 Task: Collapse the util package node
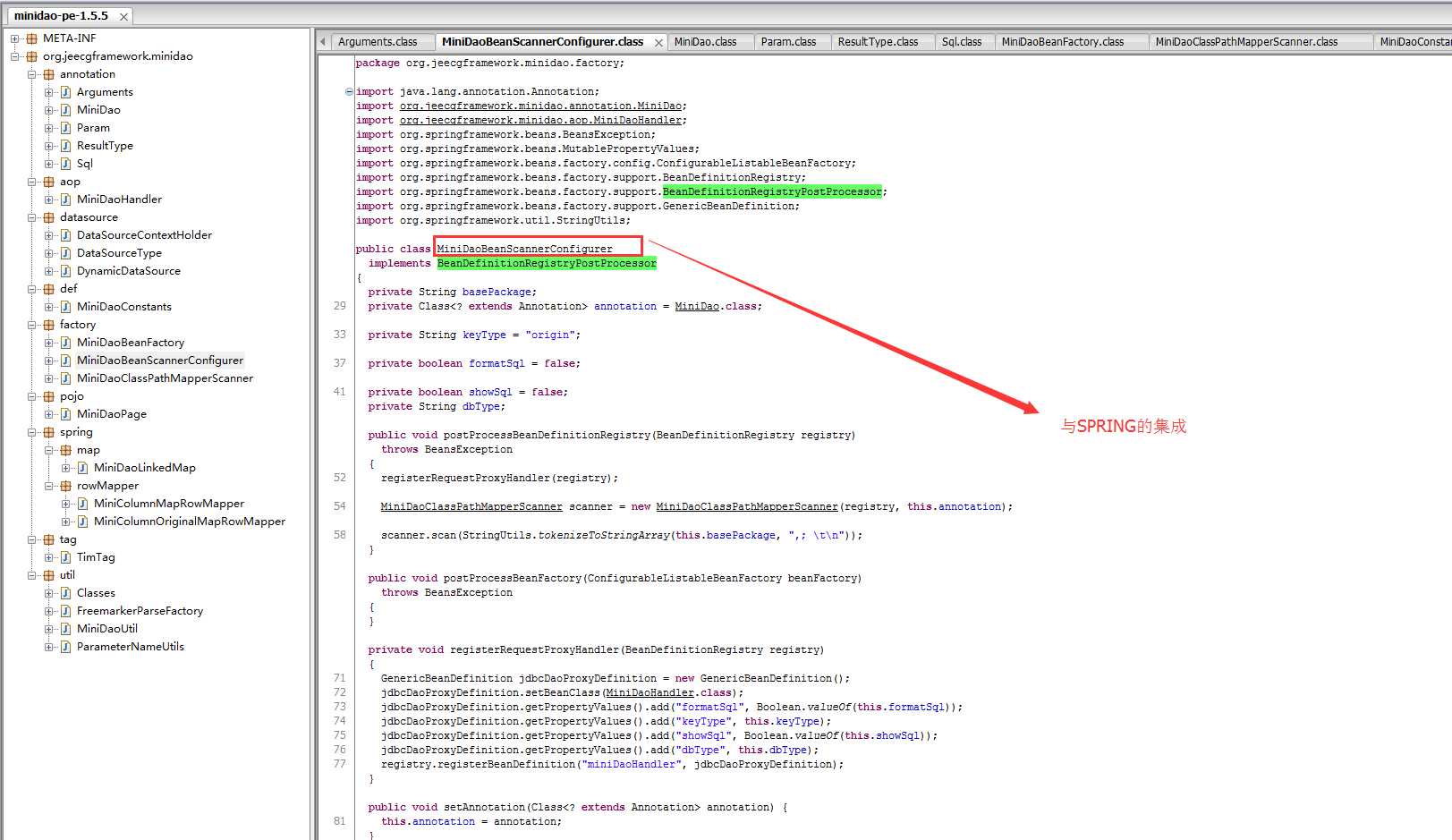pos(32,575)
